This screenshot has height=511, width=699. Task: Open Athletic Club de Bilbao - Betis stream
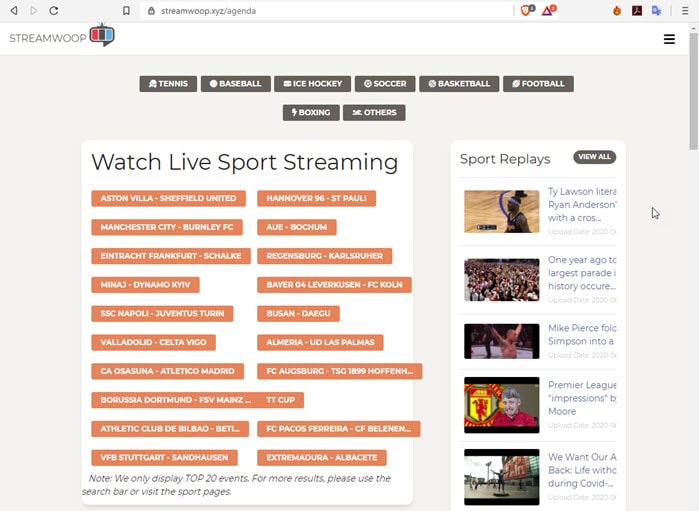coord(170,429)
